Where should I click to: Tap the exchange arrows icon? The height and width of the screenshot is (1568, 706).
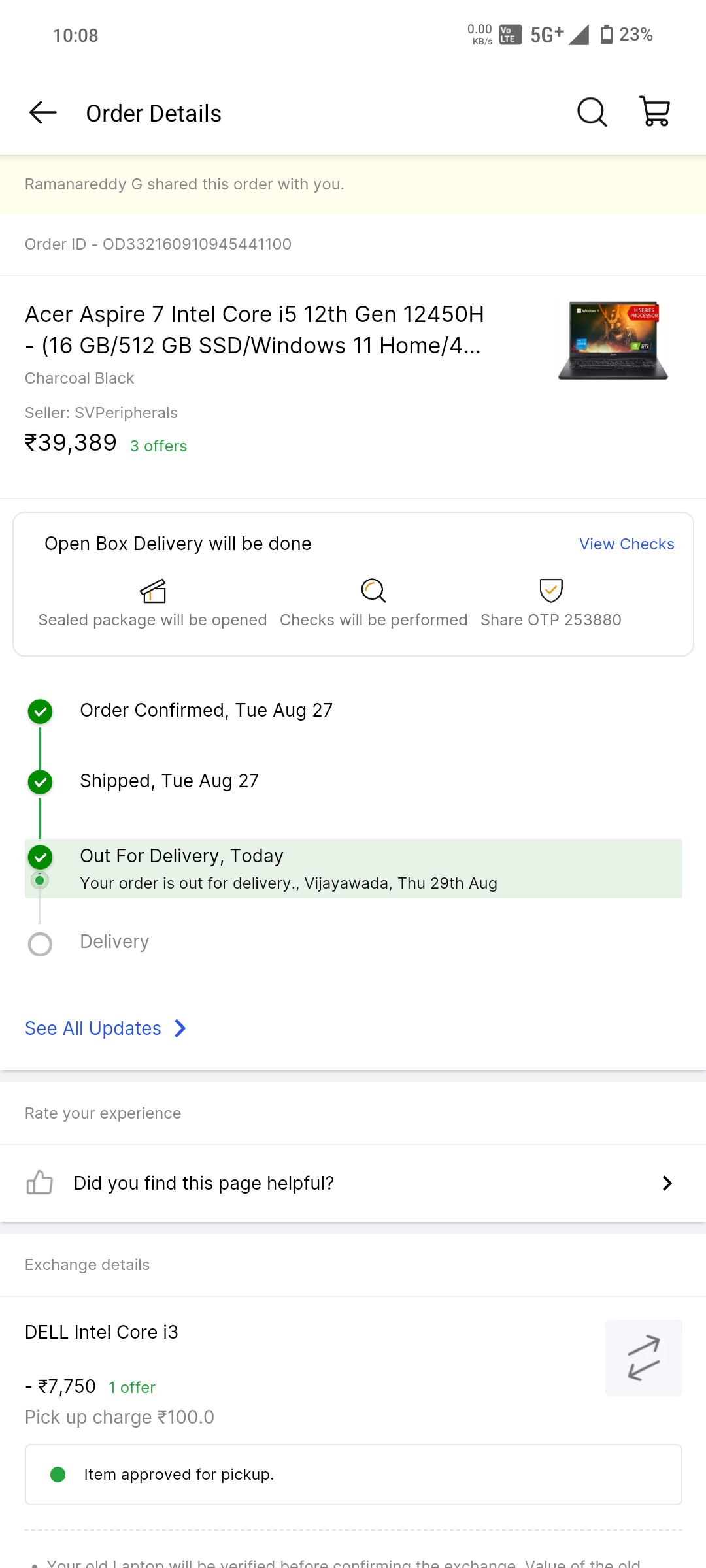(643, 1358)
